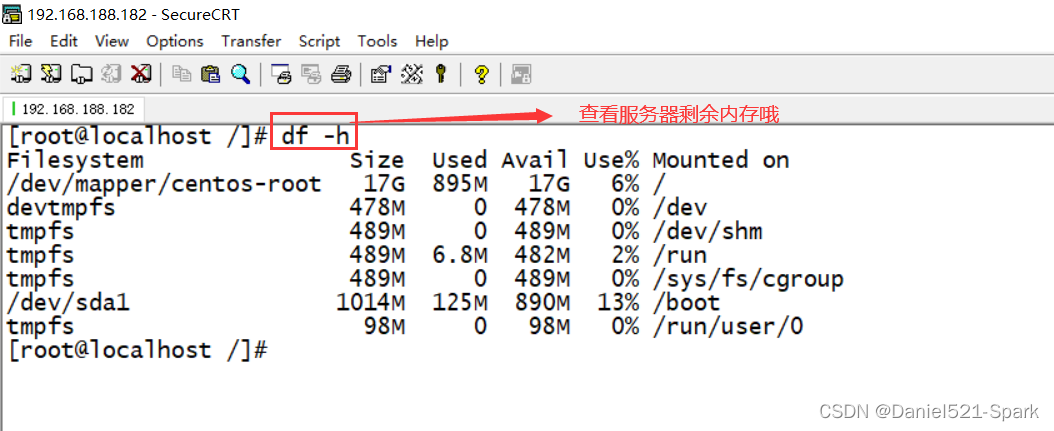
Task: Open the Tools menu
Action: 377,41
